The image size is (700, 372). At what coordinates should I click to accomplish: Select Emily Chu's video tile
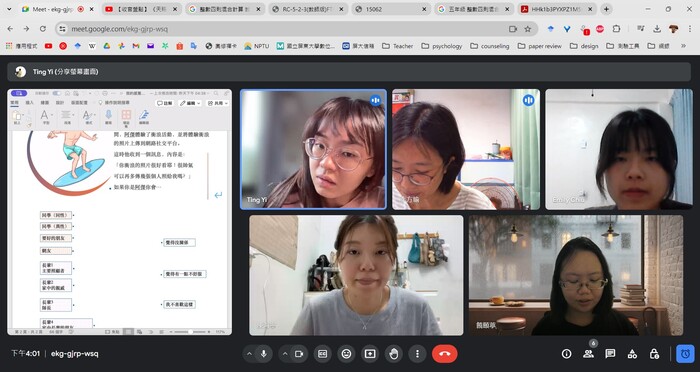pyautogui.click(x=619, y=149)
